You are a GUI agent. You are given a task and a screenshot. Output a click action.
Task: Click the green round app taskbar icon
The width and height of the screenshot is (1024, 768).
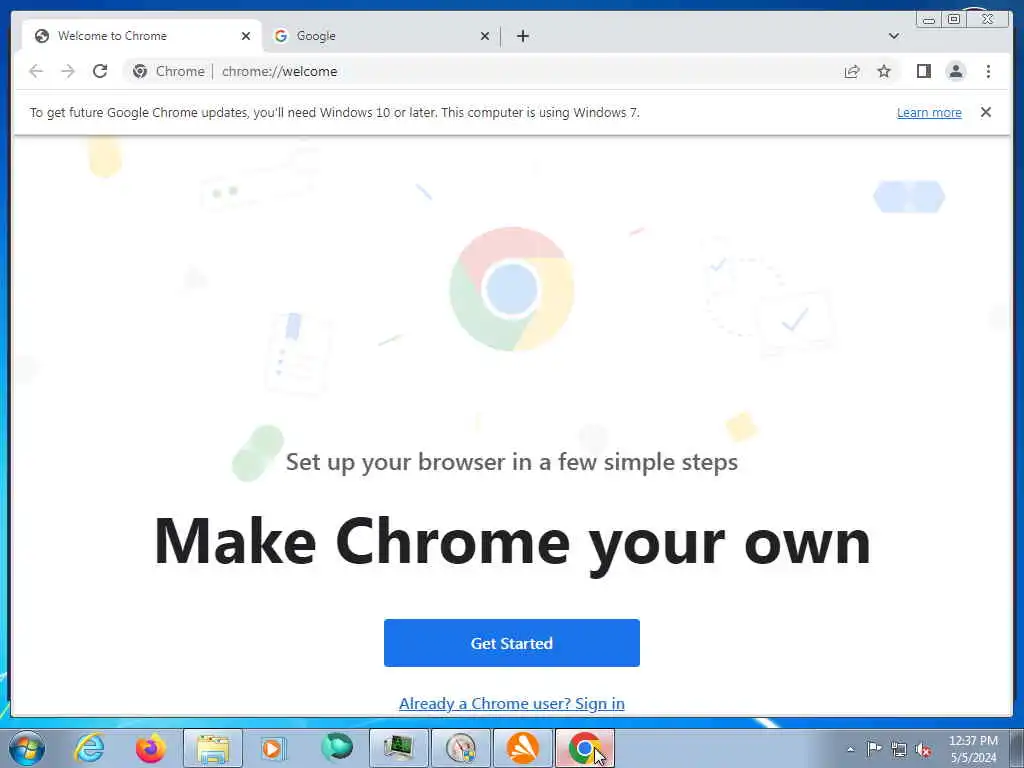click(x=336, y=748)
